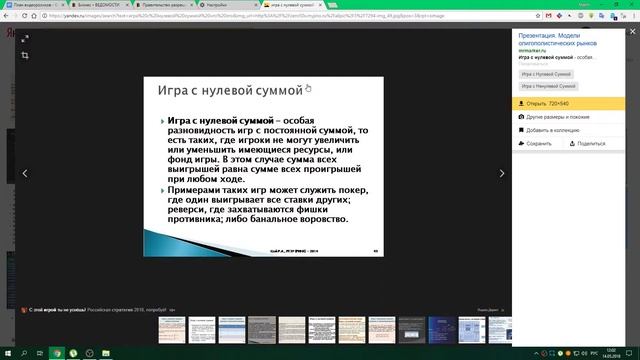The image size is (640, 360).
Task: Click the related tag 'Игра с Нулевой Суммой'
Action: coord(546,74)
